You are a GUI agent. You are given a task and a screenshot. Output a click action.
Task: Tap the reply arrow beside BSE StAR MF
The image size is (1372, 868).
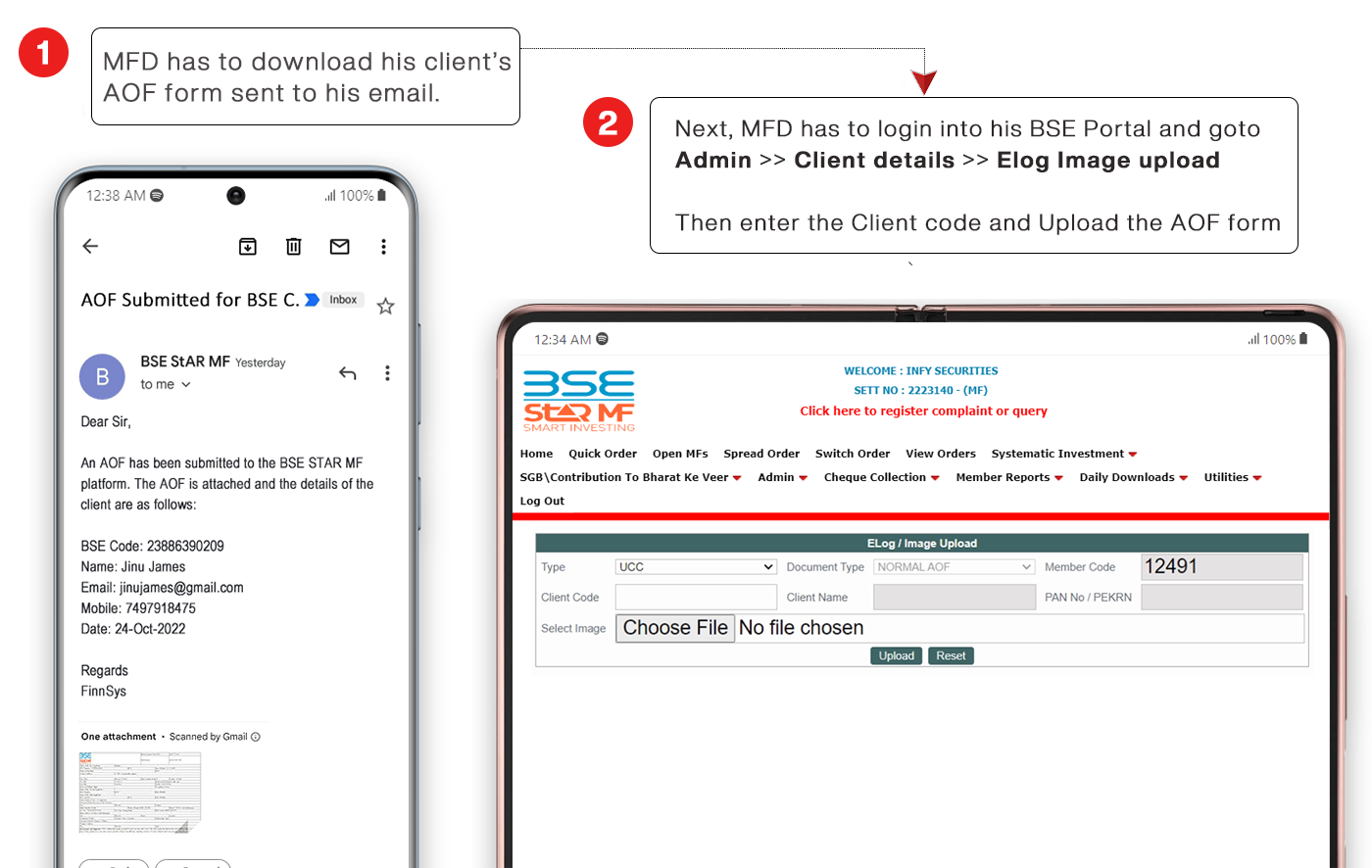point(347,372)
